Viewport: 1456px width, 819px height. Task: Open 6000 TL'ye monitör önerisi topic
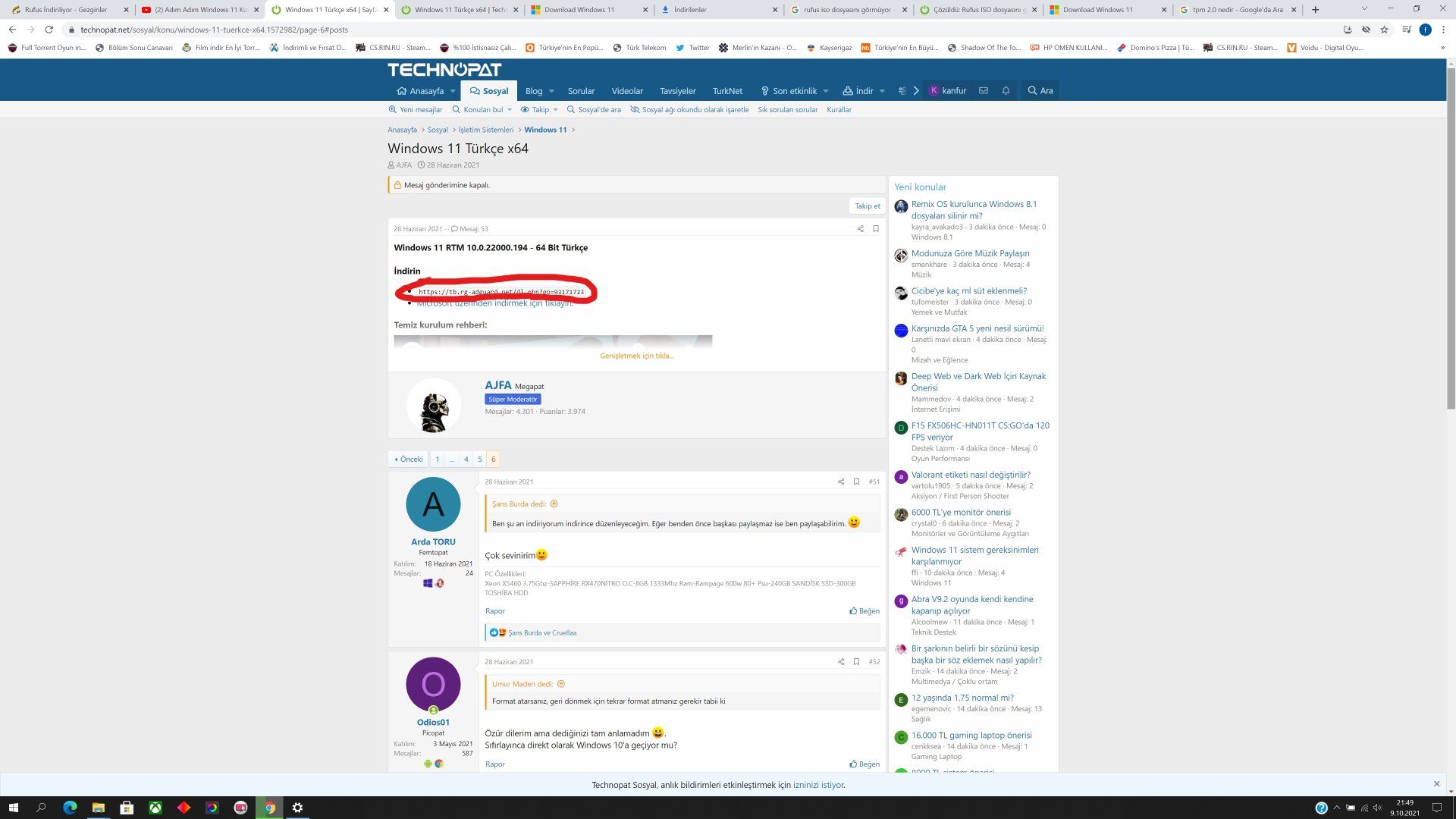[960, 512]
